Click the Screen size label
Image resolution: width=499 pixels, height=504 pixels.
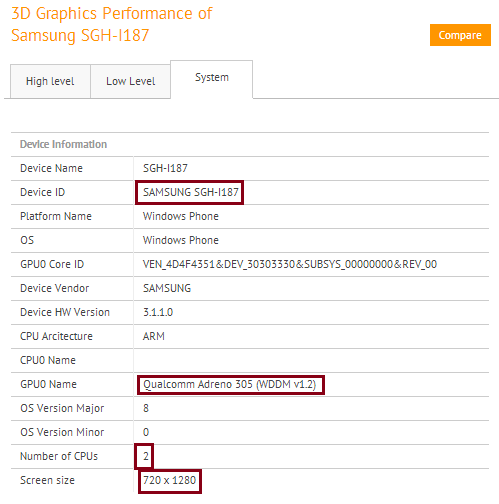click(47, 480)
